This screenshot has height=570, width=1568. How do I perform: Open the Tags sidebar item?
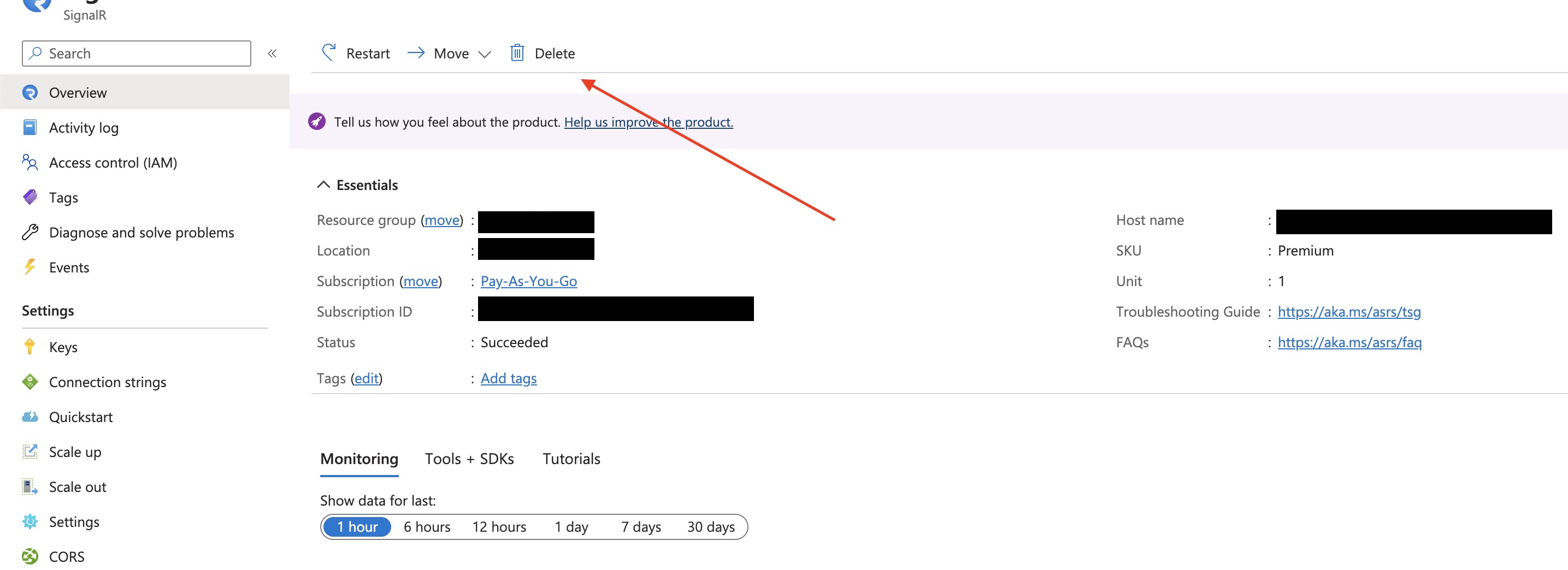[63, 198]
